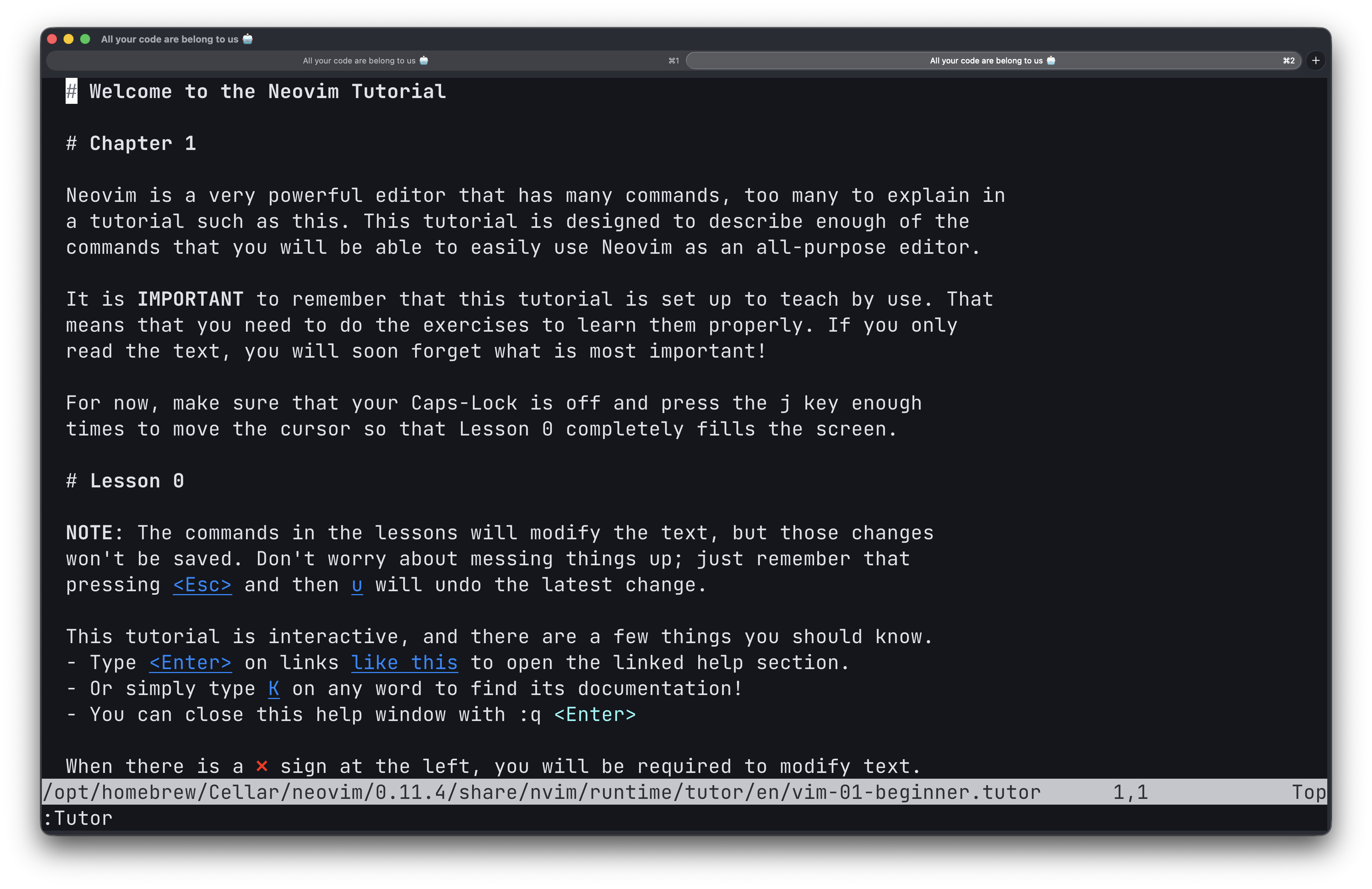Click the new tab plus button
The width and height of the screenshot is (1372, 889).
[1315, 61]
